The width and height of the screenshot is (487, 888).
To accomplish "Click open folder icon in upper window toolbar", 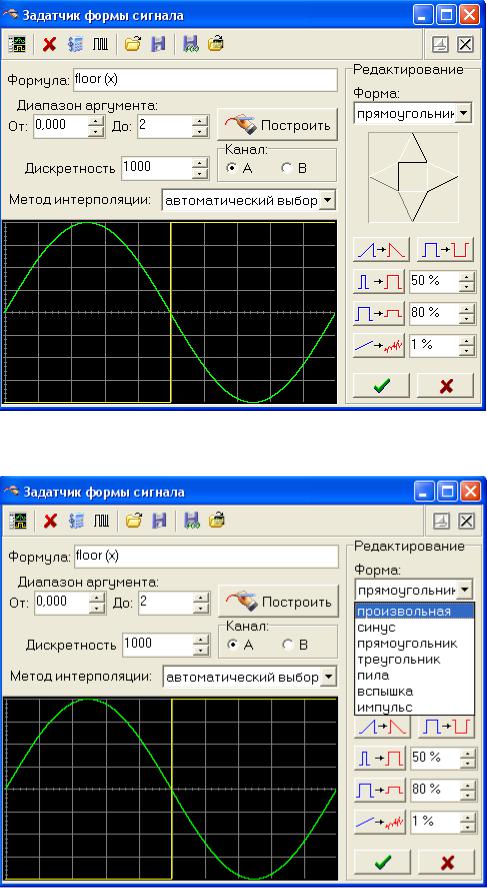I will click(x=133, y=45).
